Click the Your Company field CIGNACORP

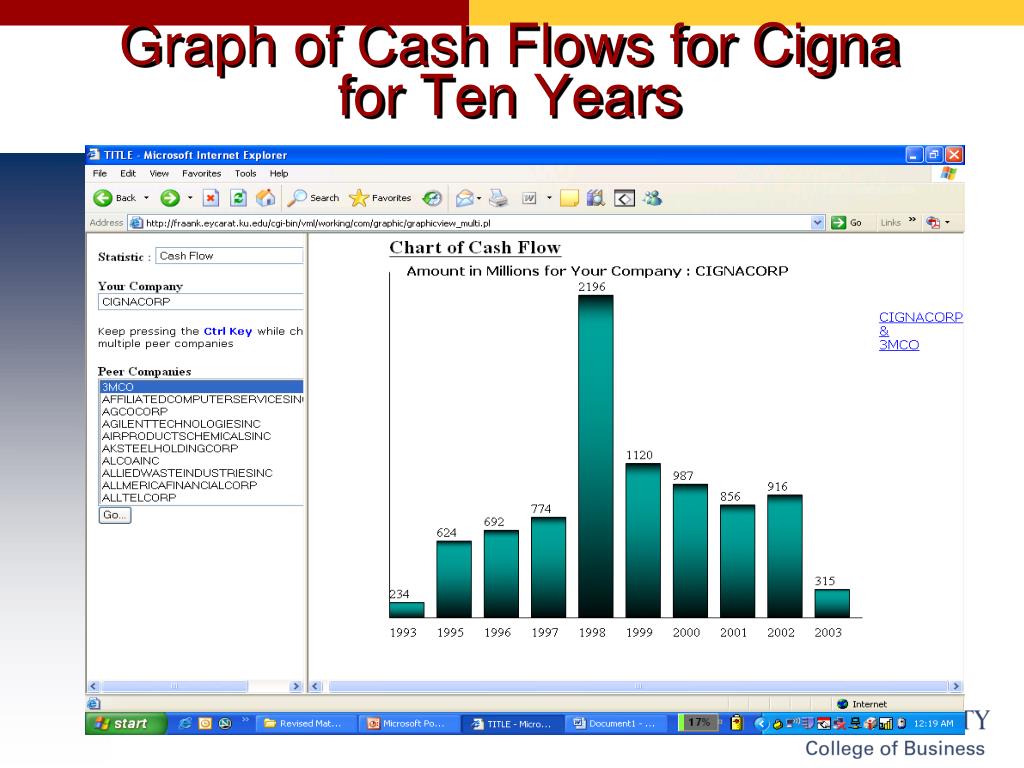pyautogui.click(x=200, y=302)
